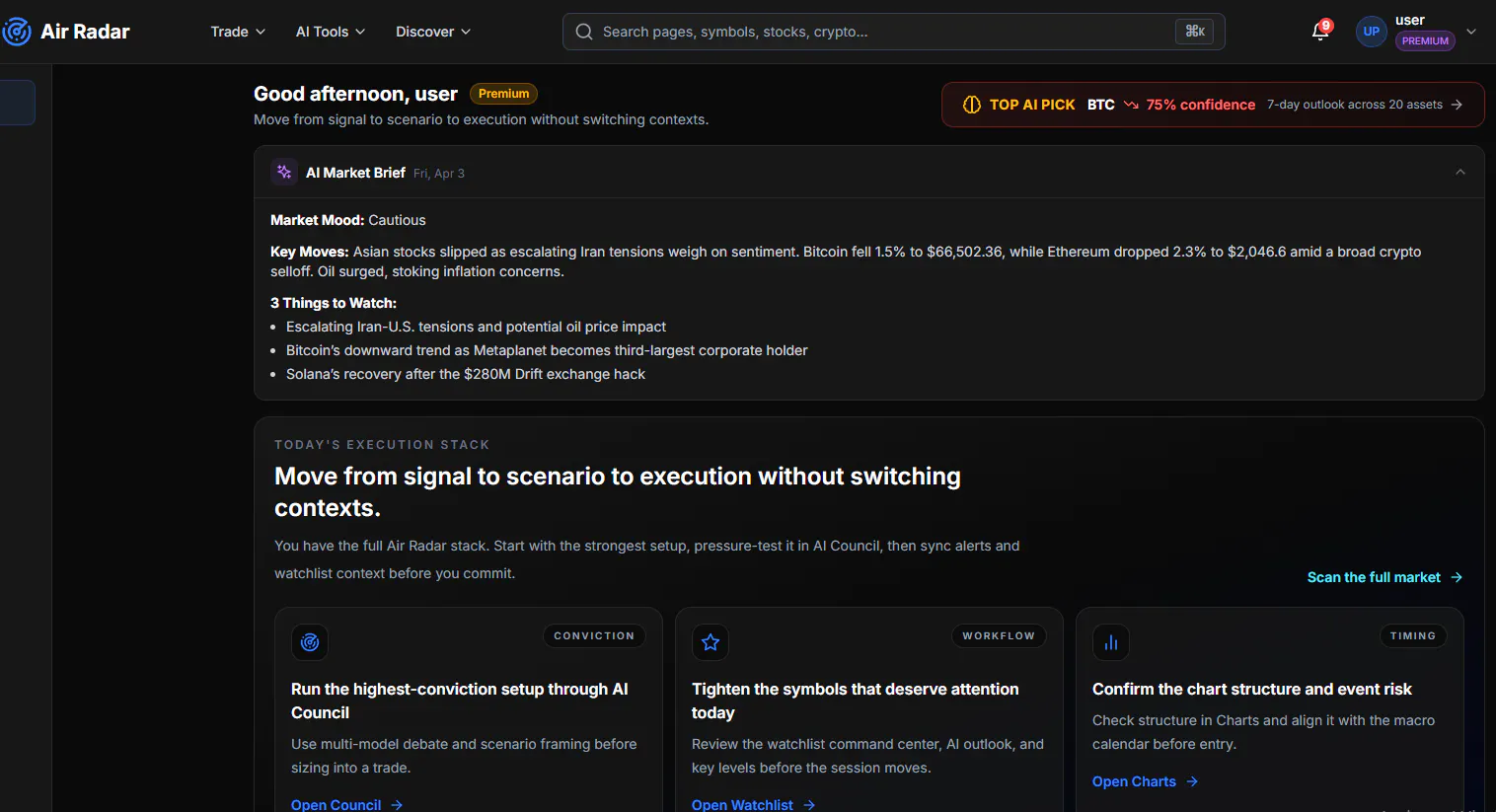Open the Discover menu
This screenshot has width=1496, height=812.
pyautogui.click(x=433, y=32)
